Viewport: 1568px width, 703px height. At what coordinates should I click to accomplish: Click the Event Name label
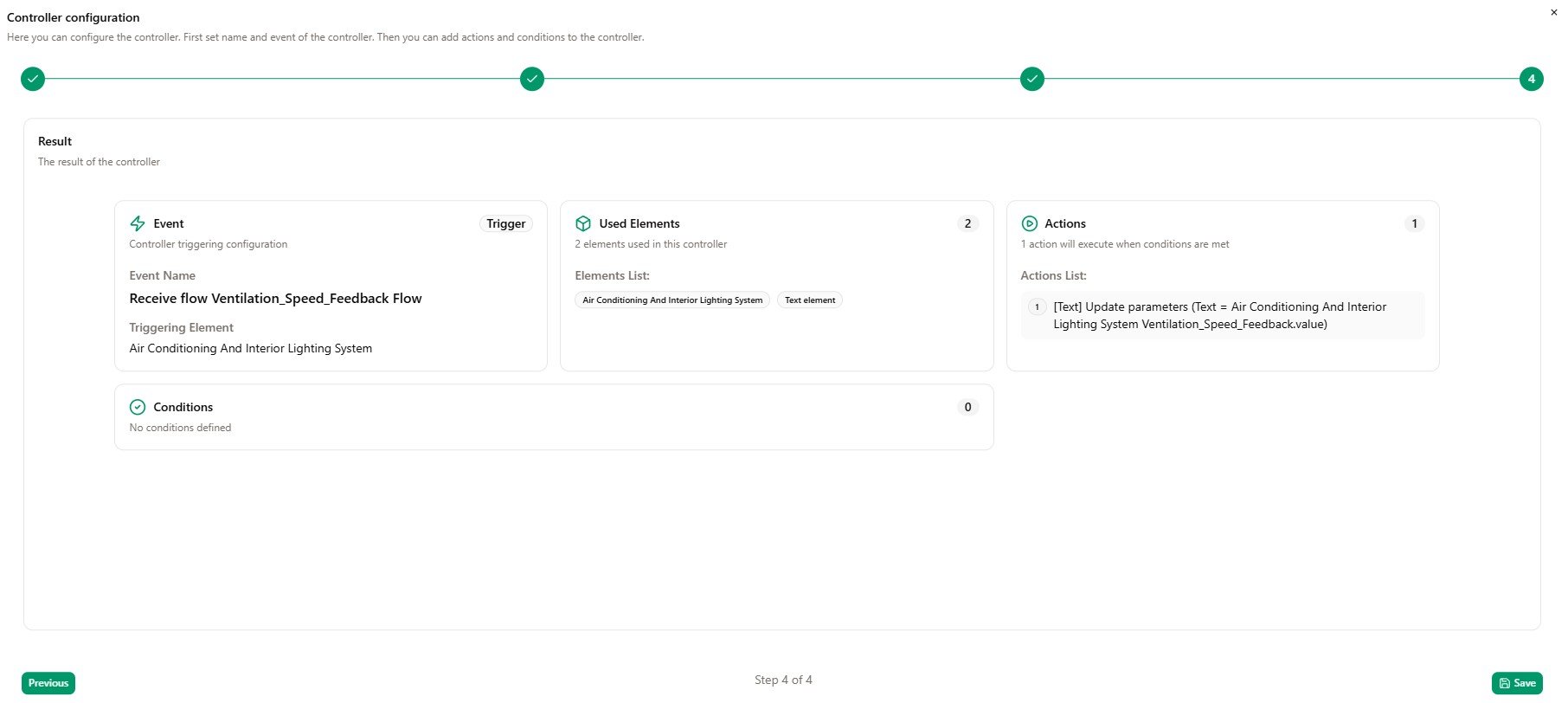pyautogui.click(x=163, y=275)
